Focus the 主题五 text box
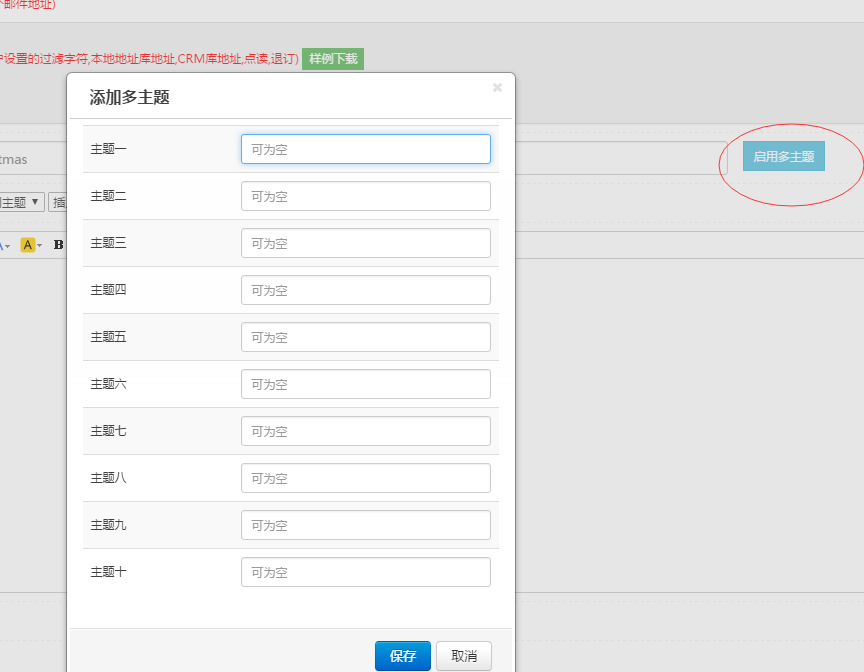Screen dimensions: 864x672 point(365,337)
